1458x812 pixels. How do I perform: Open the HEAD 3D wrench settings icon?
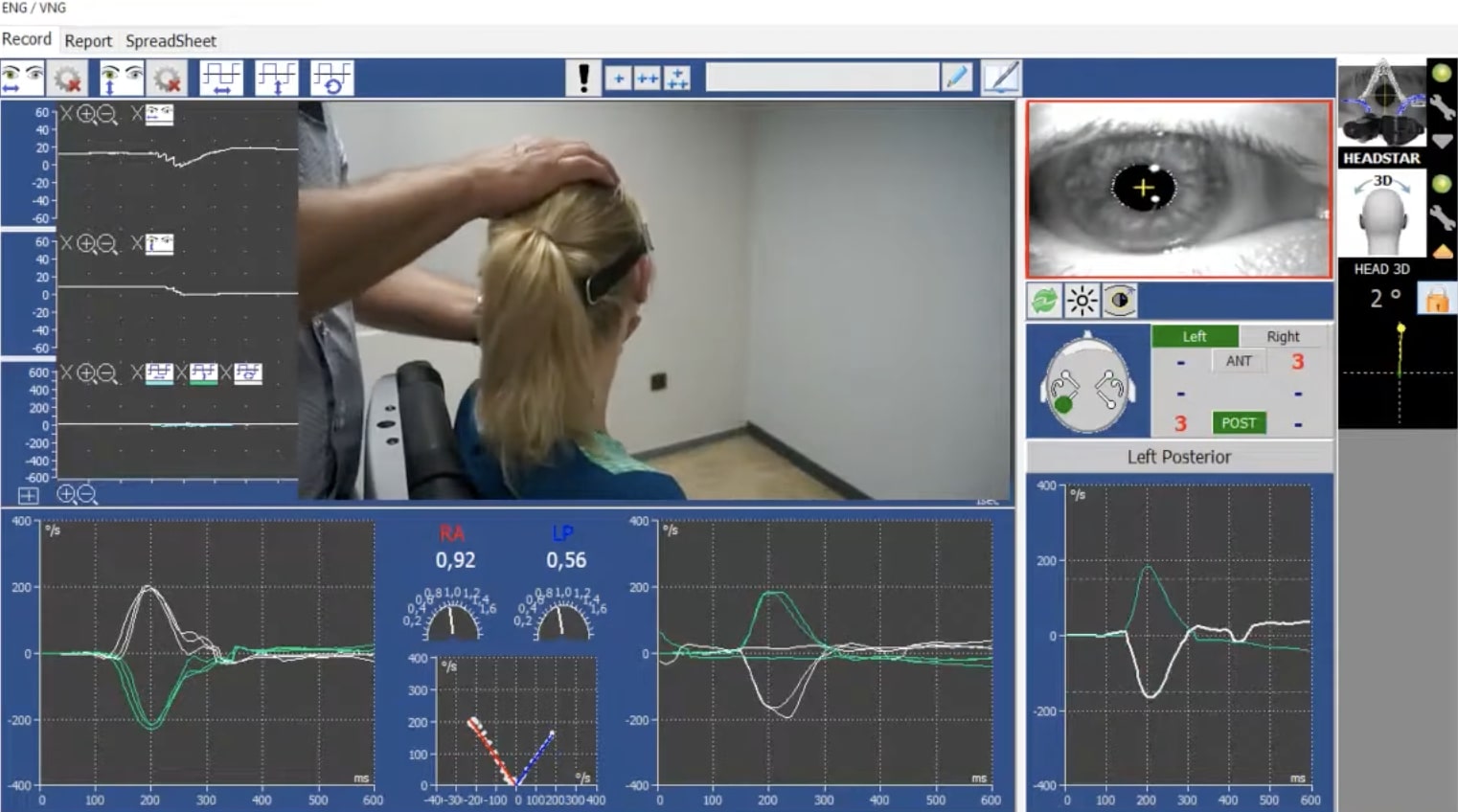1442,217
